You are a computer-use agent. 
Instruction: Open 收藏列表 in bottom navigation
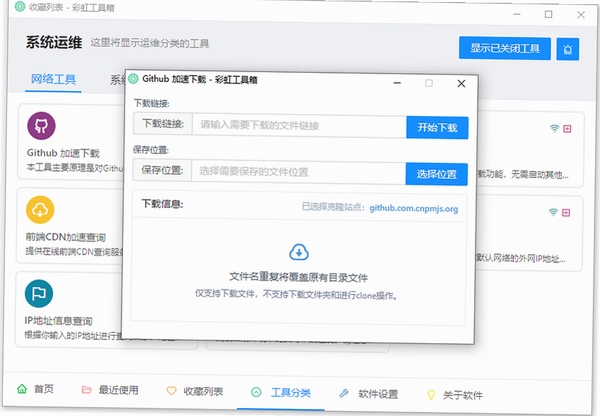coord(195,391)
